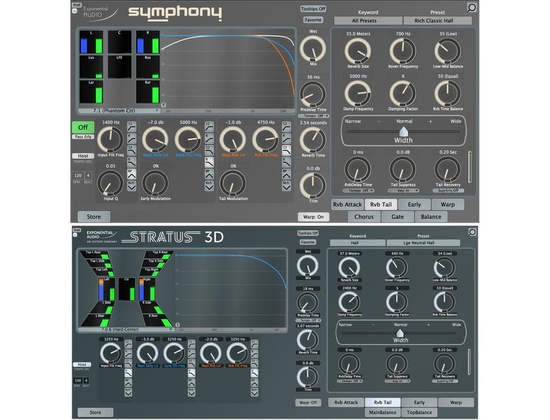550x420 pixels.
Task: Open the search magnifier in Stratus 3D
Action: 472,232
